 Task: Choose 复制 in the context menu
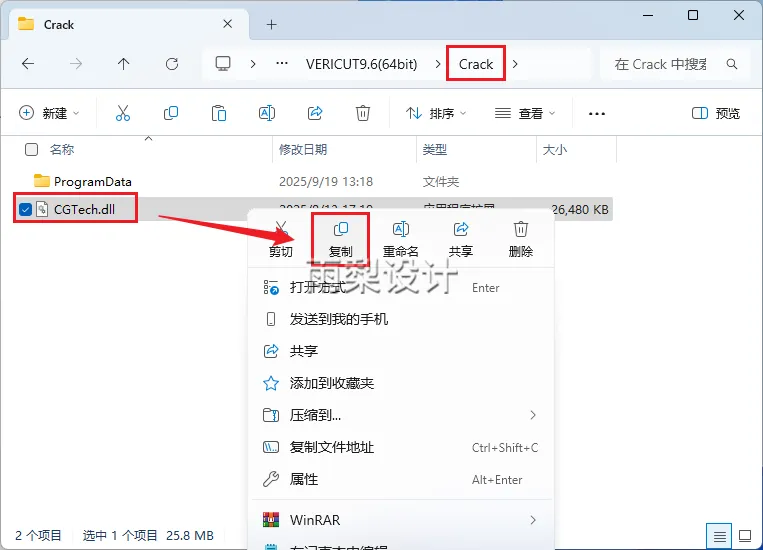coord(340,239)
